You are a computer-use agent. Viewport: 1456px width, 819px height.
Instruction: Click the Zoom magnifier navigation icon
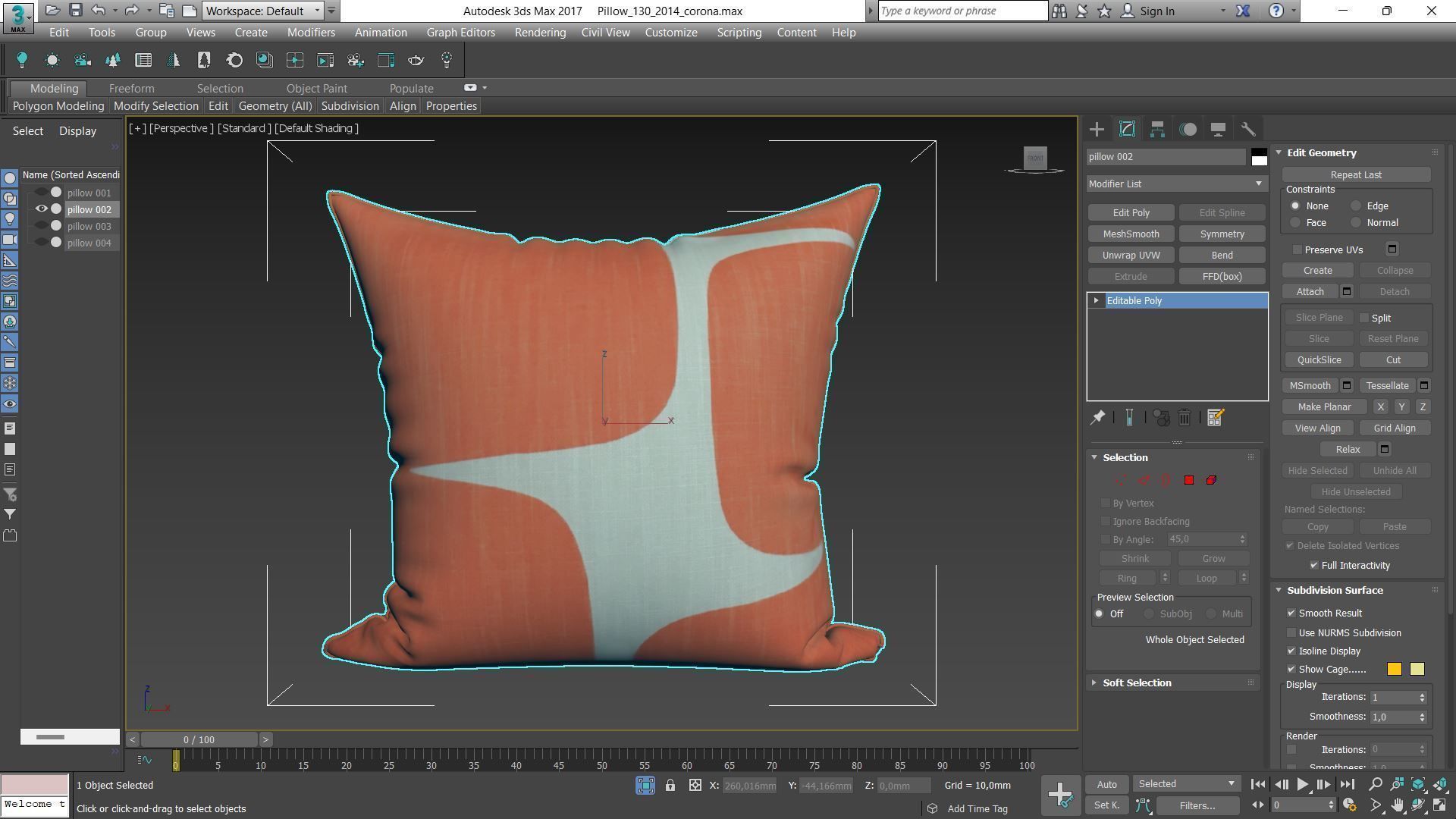pyautogui.click(x=1375, y=785)
